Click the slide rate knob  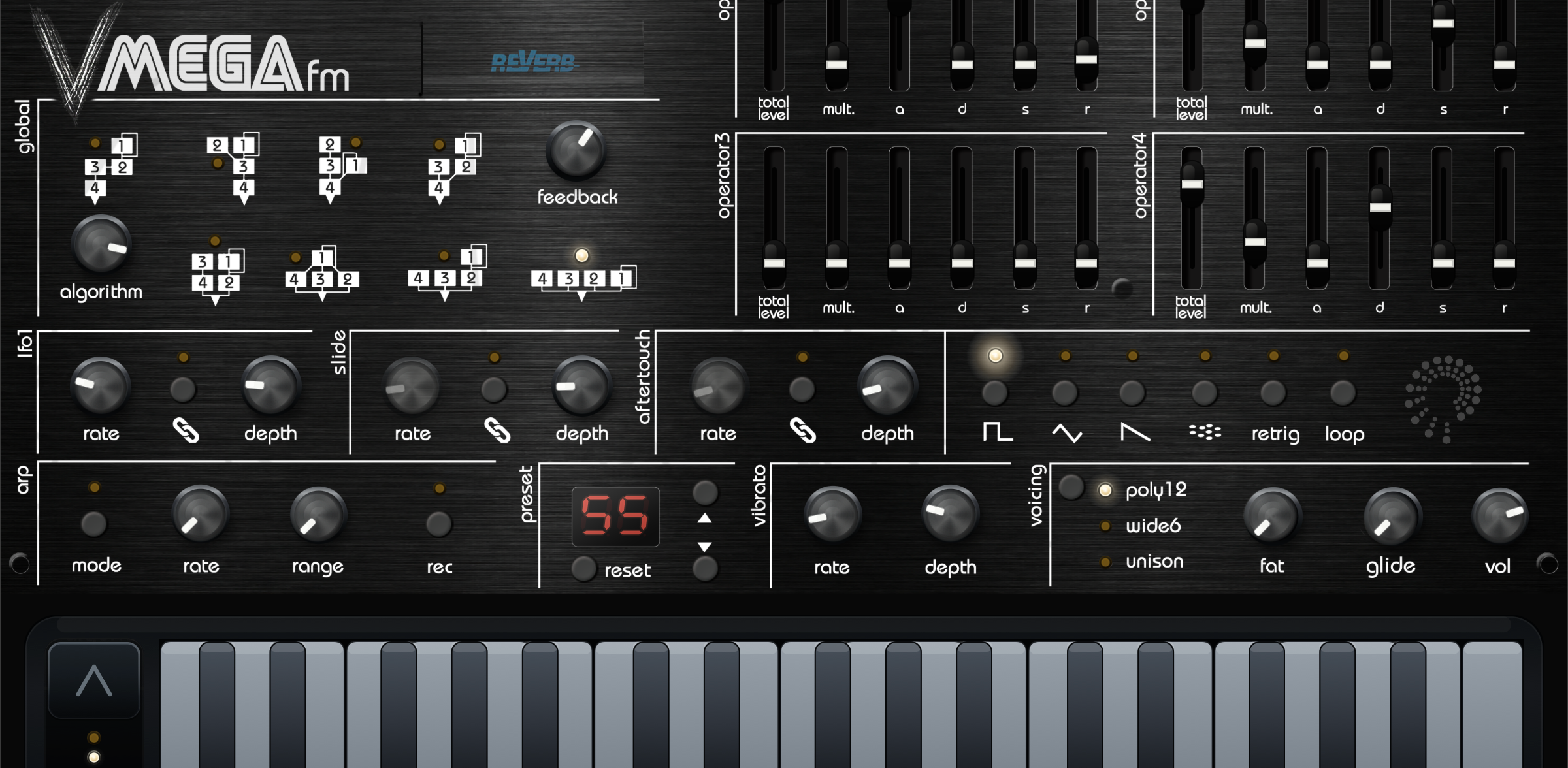412,385
